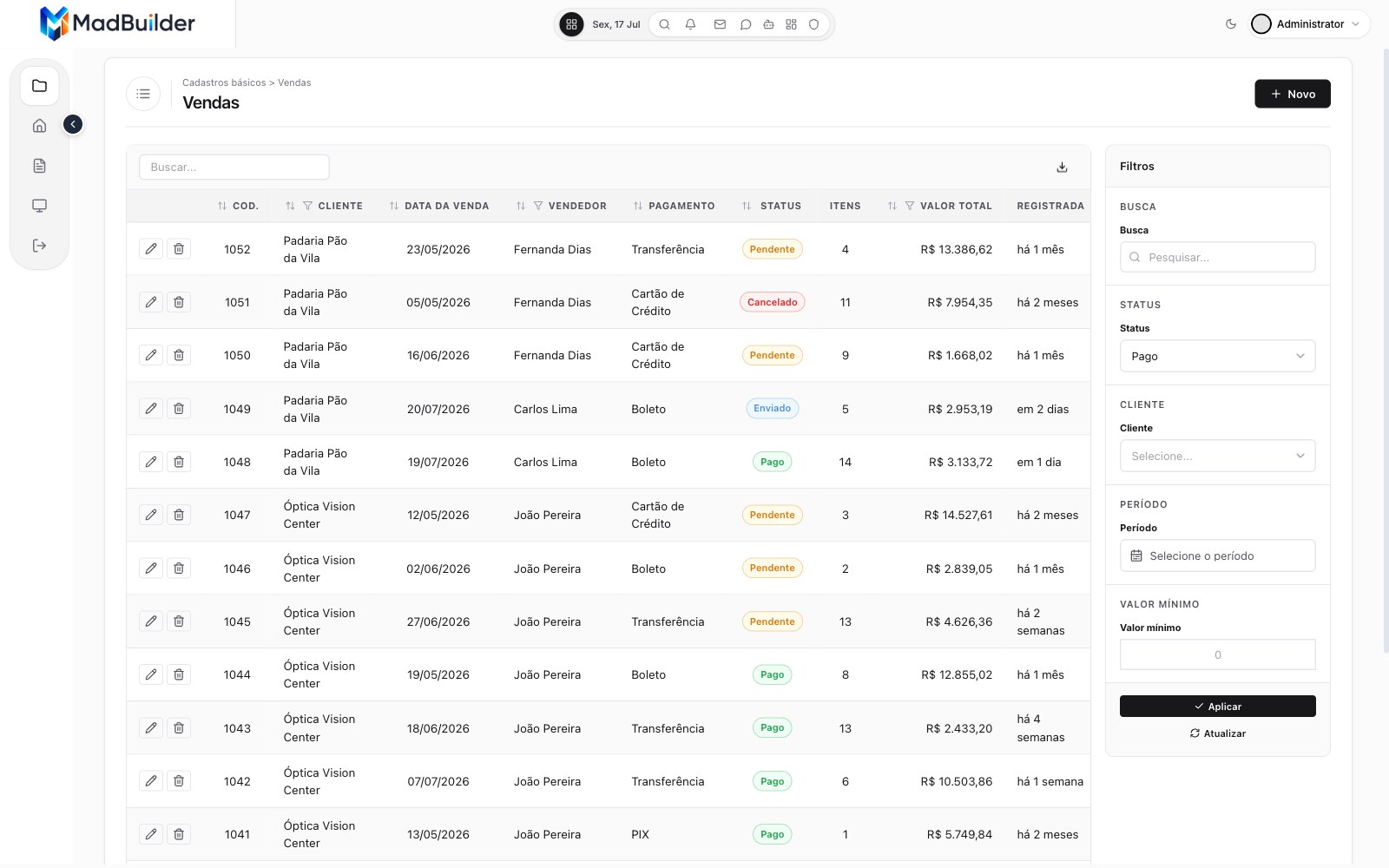Open the Cliente Selecione dropdown
Image resolution: width=1389 pixels, height=868 pixels.
(x=1217, y=456)
